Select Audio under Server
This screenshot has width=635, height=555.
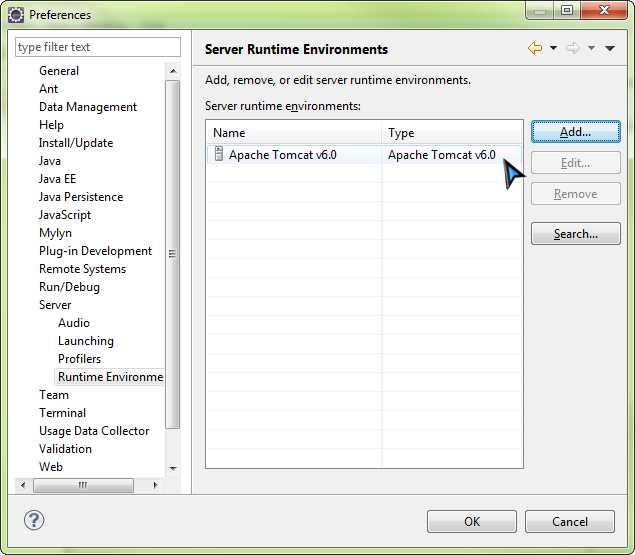pos(74,323)
